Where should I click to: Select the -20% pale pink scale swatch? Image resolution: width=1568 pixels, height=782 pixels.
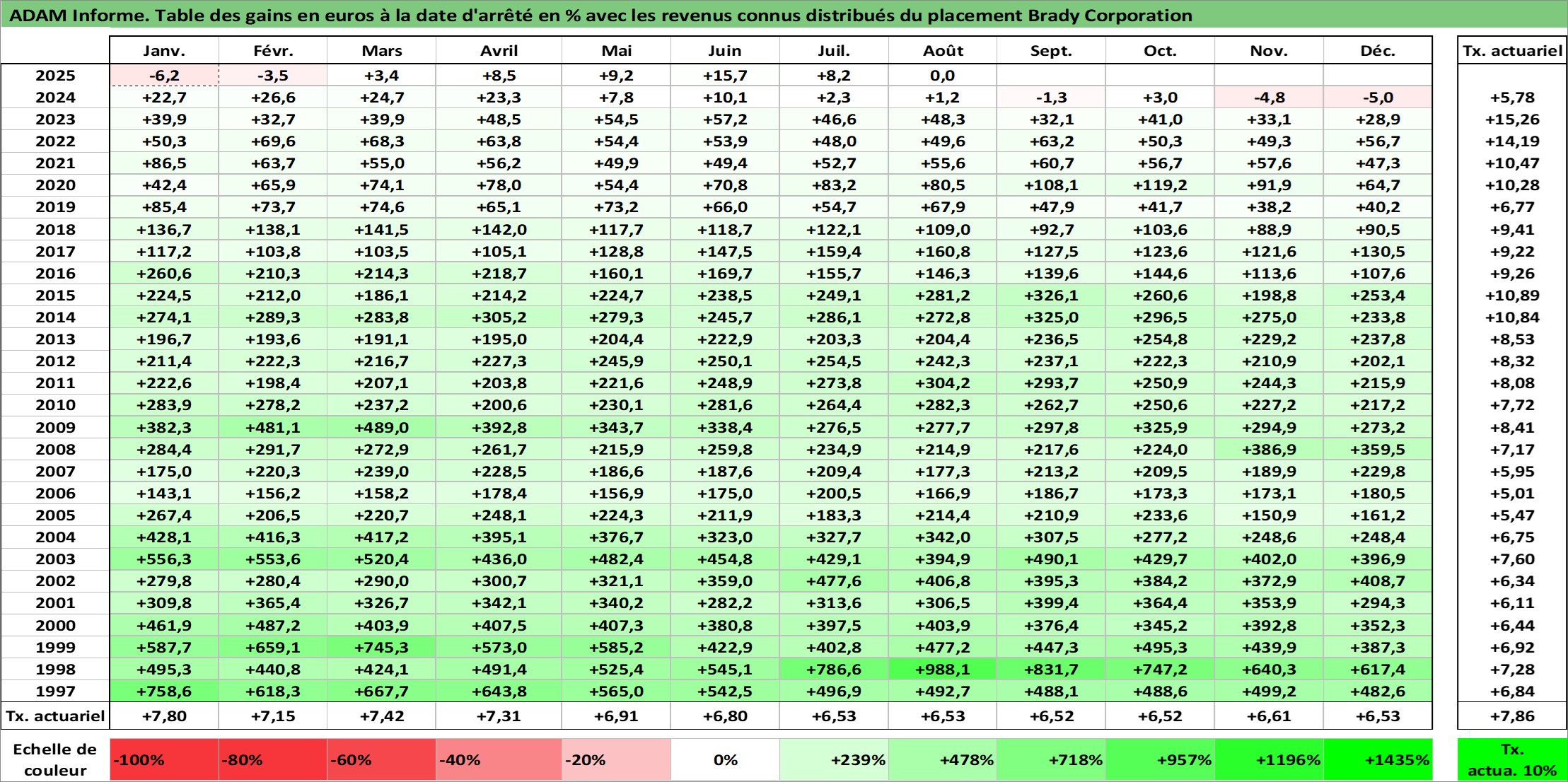pos(616,760)
